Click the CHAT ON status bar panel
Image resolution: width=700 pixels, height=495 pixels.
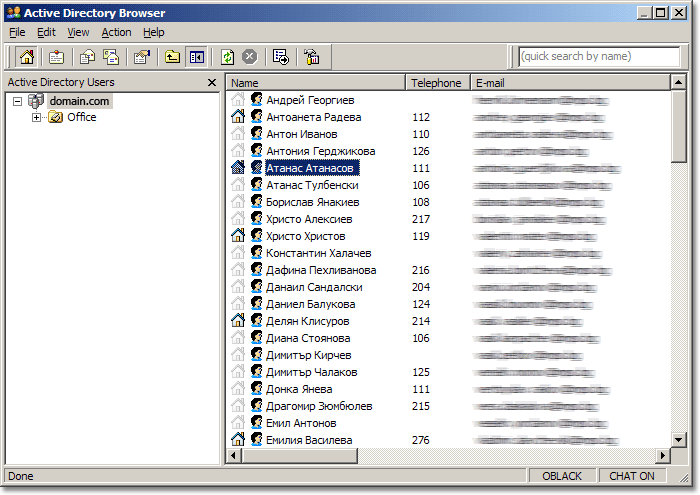click(x=632, y=476)
